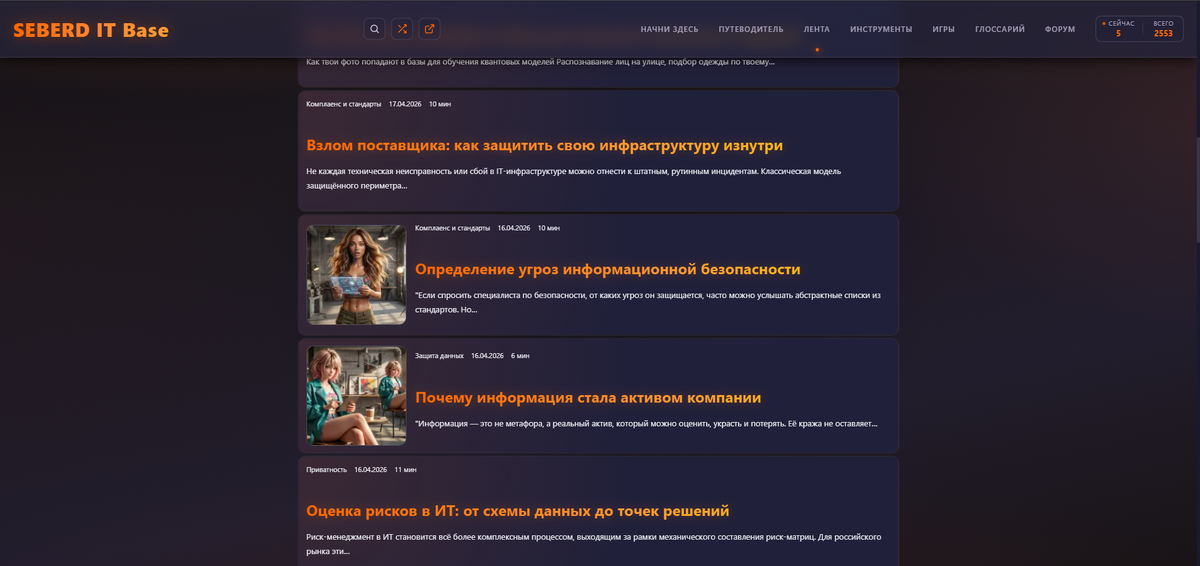
Task: Click the shuffle random article icon
Action: (x=402, y=29)
